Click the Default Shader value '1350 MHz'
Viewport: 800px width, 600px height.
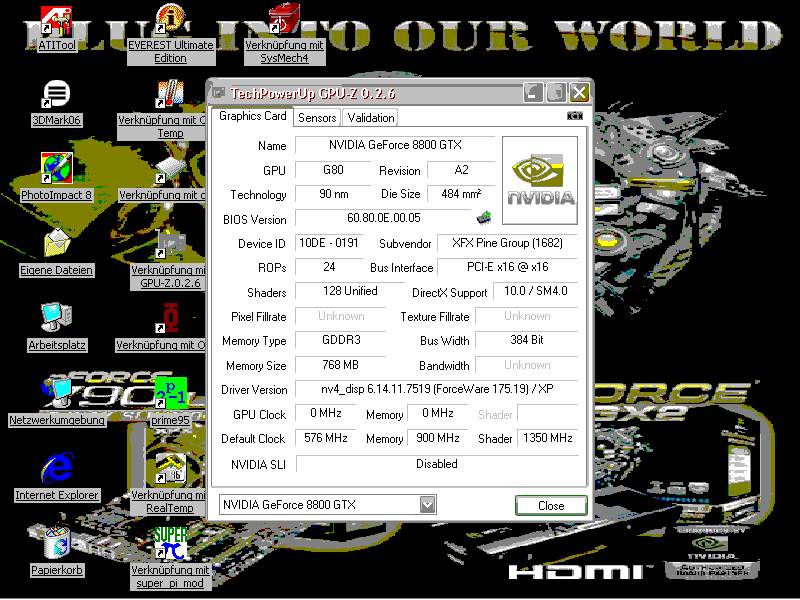coord(548,438)
